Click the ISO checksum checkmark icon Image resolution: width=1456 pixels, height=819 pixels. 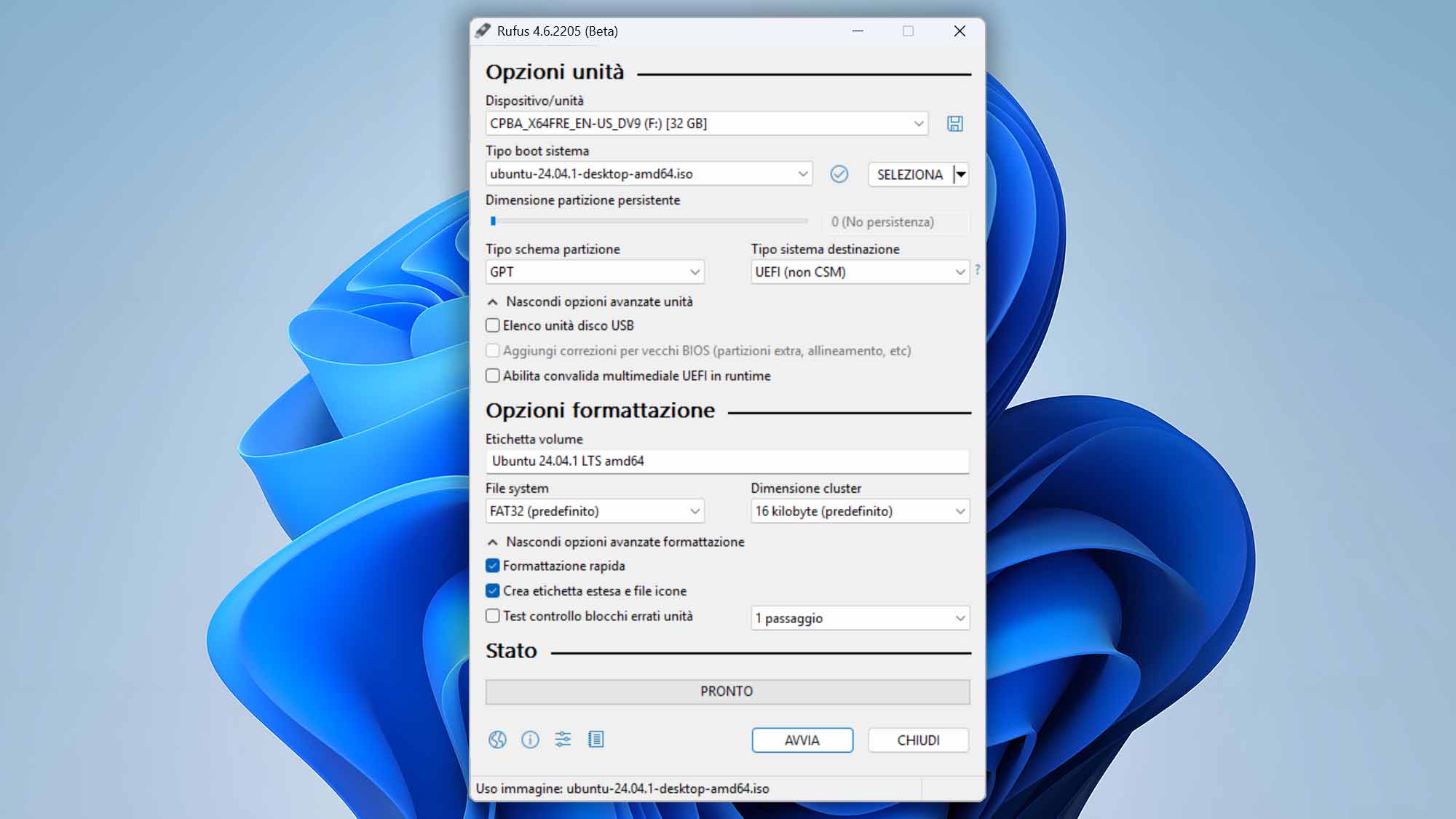(839, 174)
